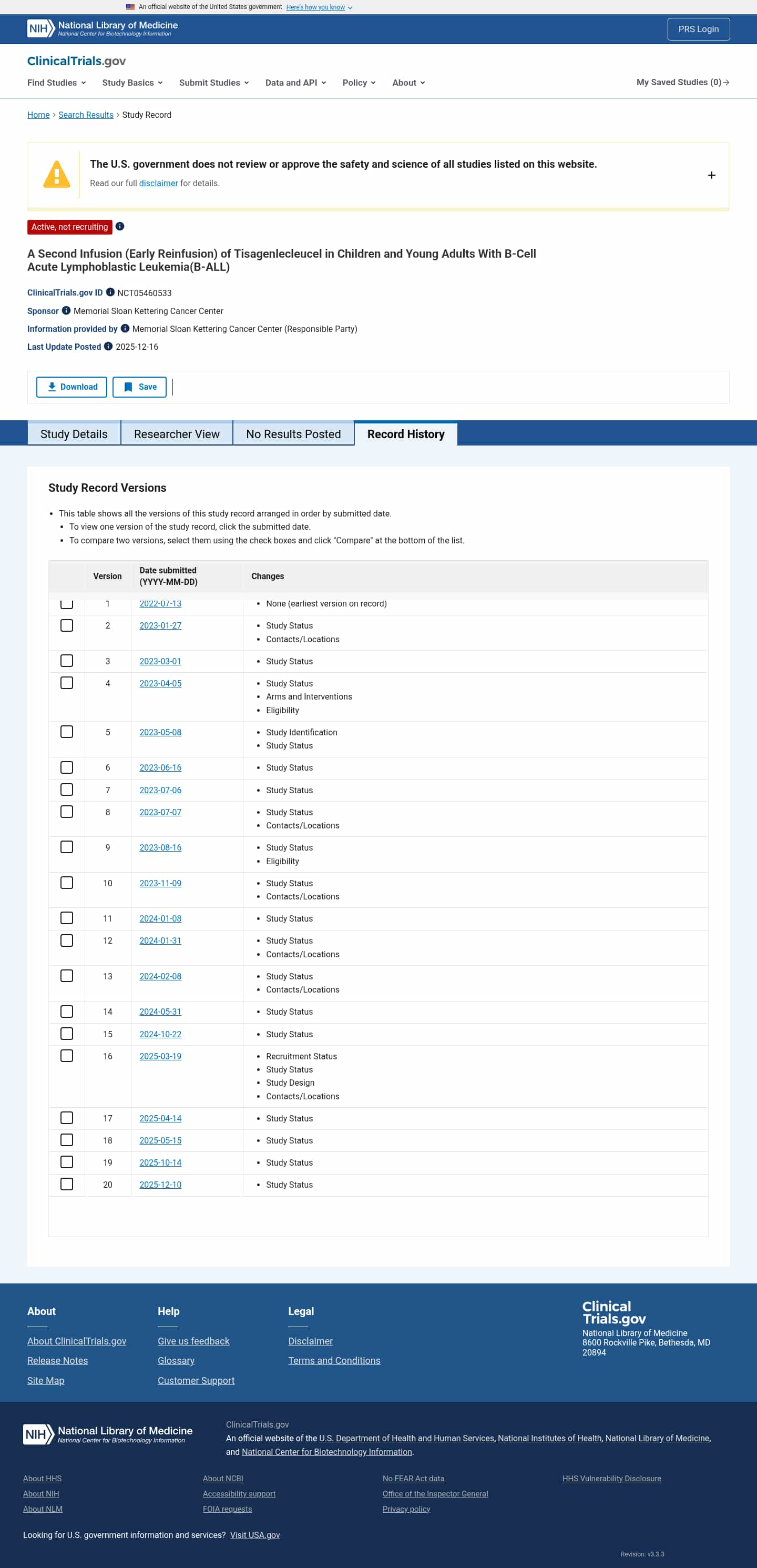Go to Home breadcrumb link
The width and height of the screenshot is (757, 1568).
click(38, 115)
